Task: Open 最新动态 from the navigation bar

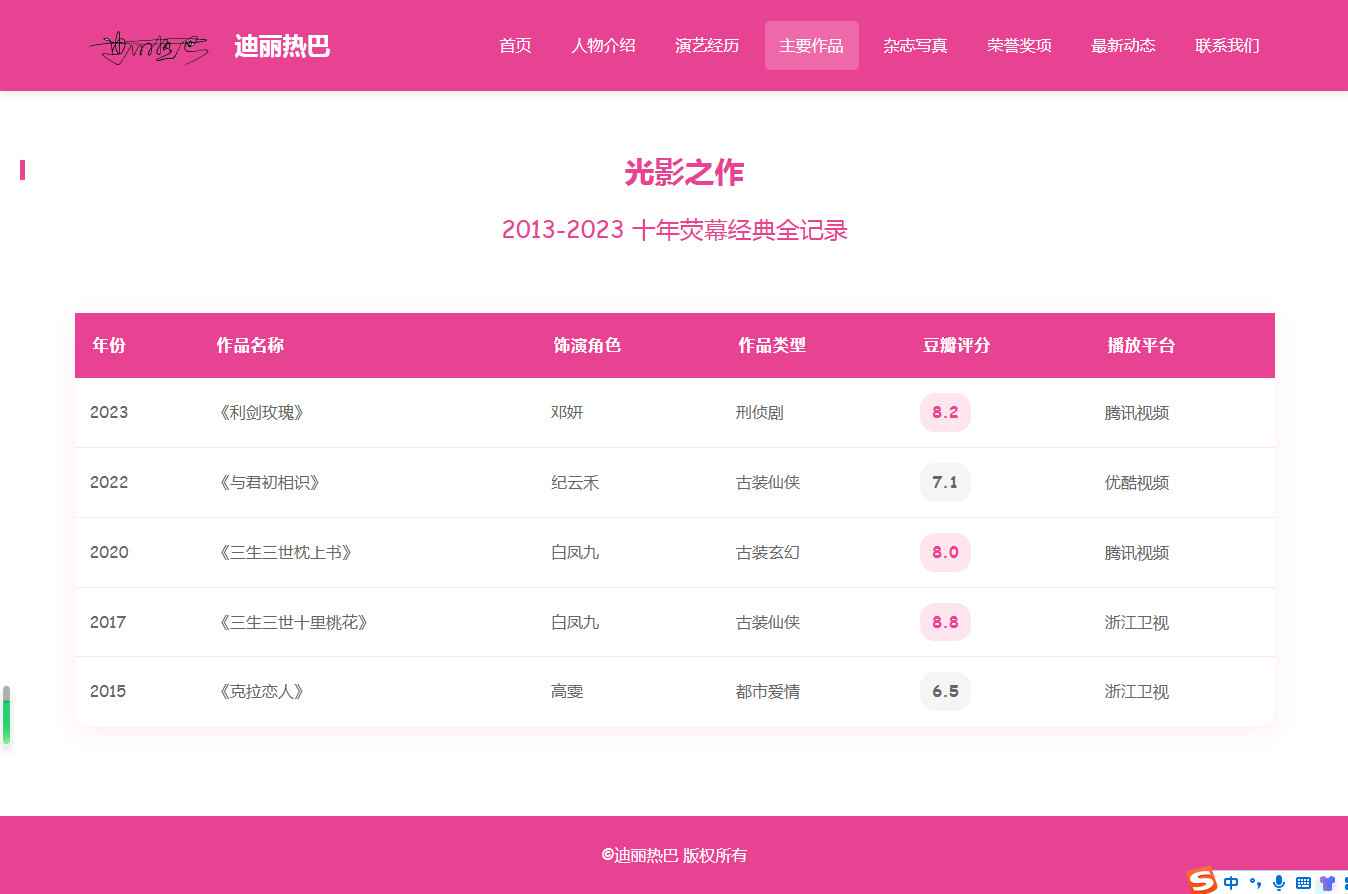Action: [x=1123, y=46]
